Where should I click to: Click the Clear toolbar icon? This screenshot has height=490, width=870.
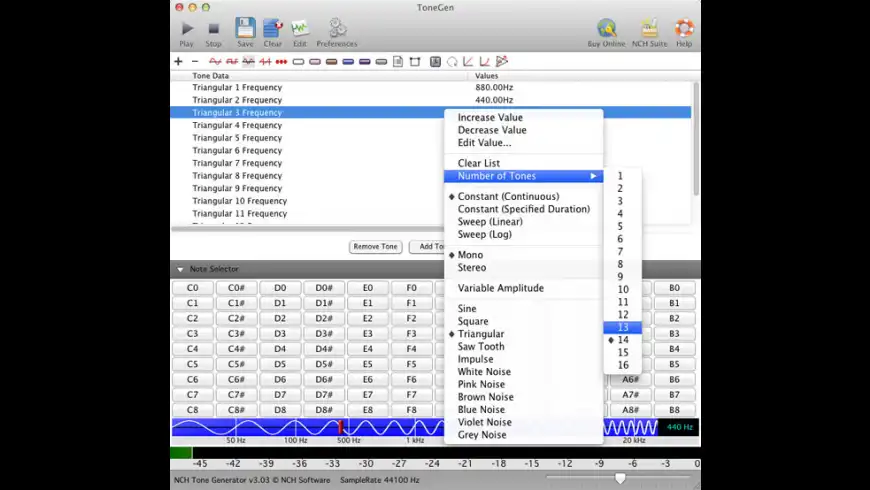[x=272, y=29]
